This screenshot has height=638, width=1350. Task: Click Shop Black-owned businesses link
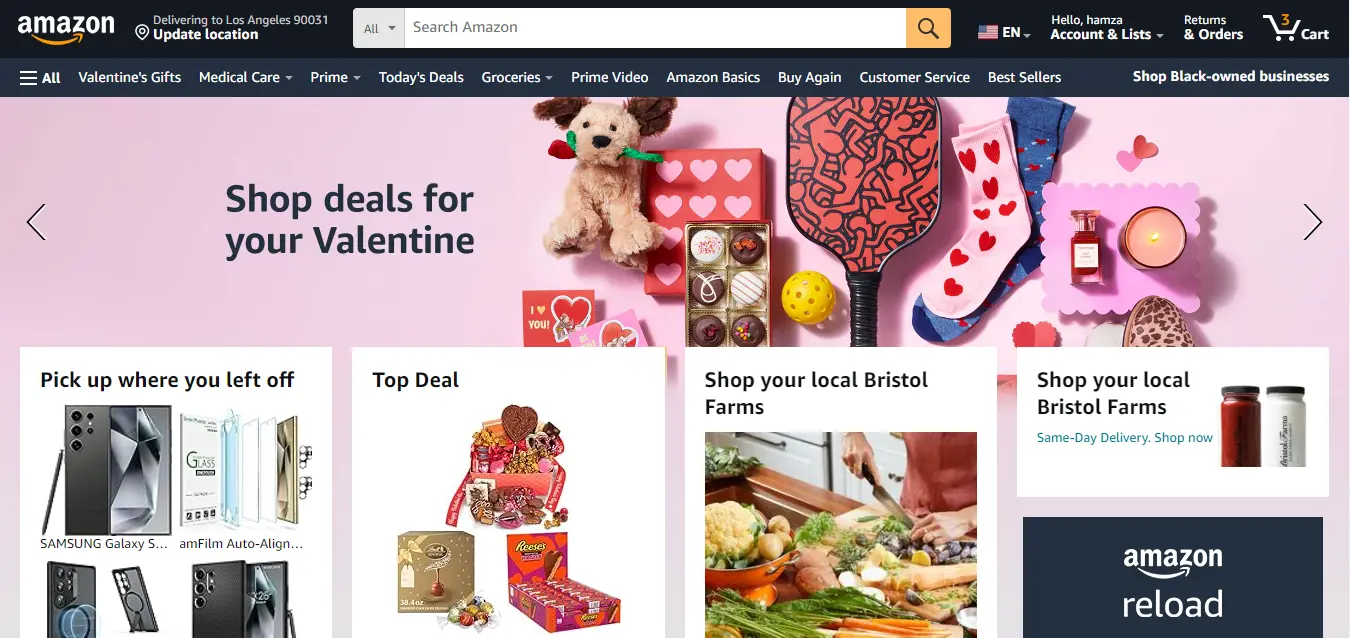pos(1231,76)
